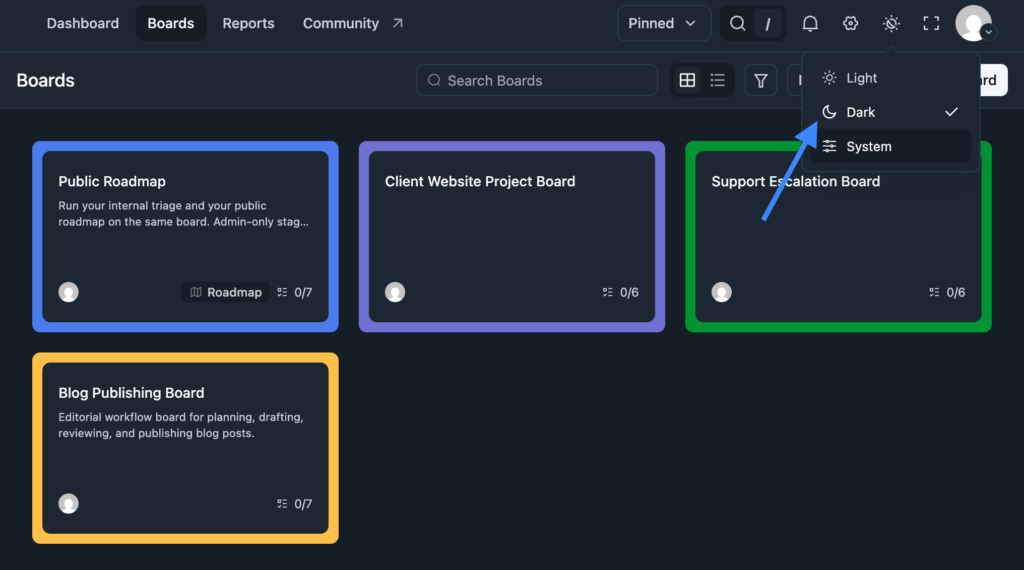Click the Public Roadmap description text
Image resolution: width=1024 pixels, height=570 pixels.
coord(184,214)
